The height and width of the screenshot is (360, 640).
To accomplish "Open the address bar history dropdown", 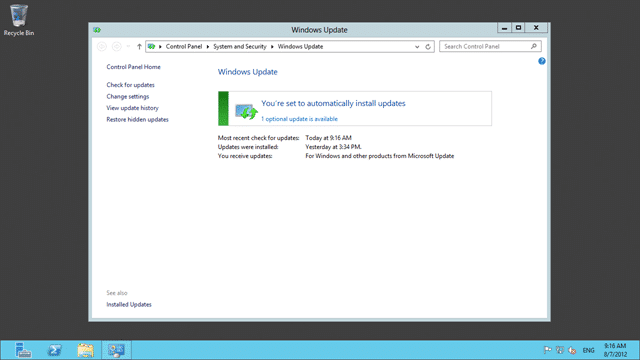I will 417,47.
